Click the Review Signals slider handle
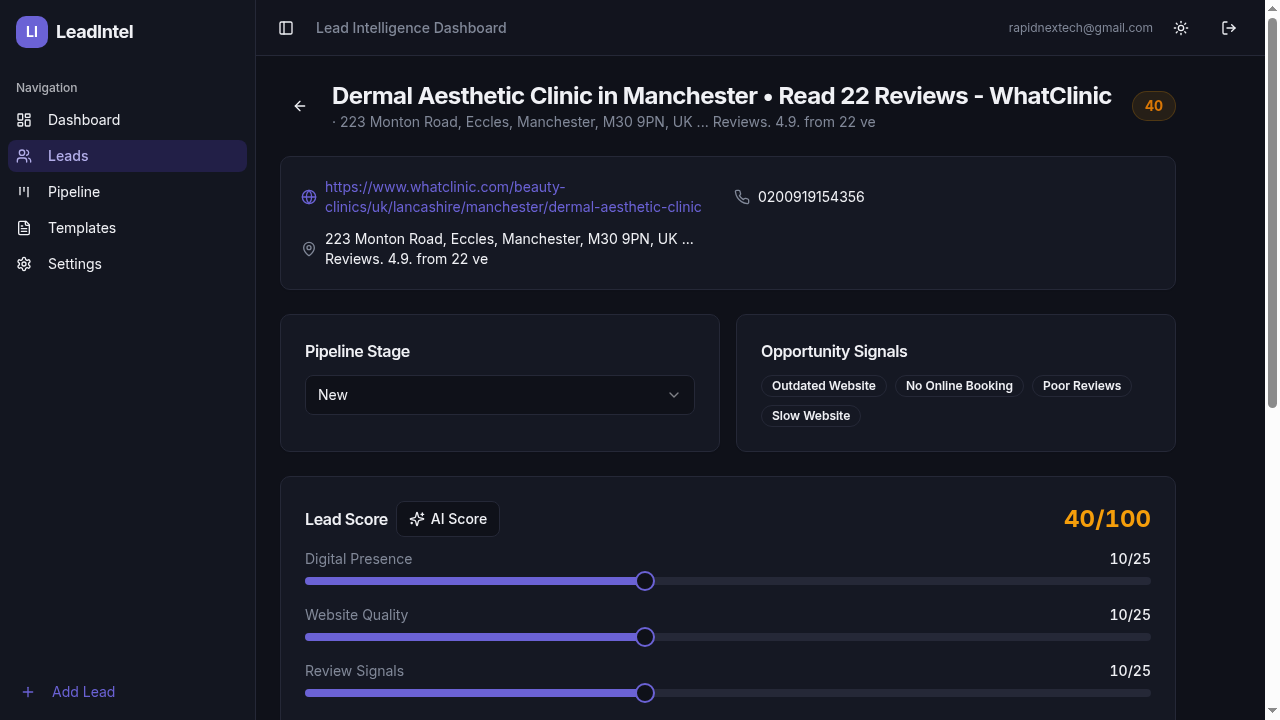1280x720 pixels. coord(645,693)
